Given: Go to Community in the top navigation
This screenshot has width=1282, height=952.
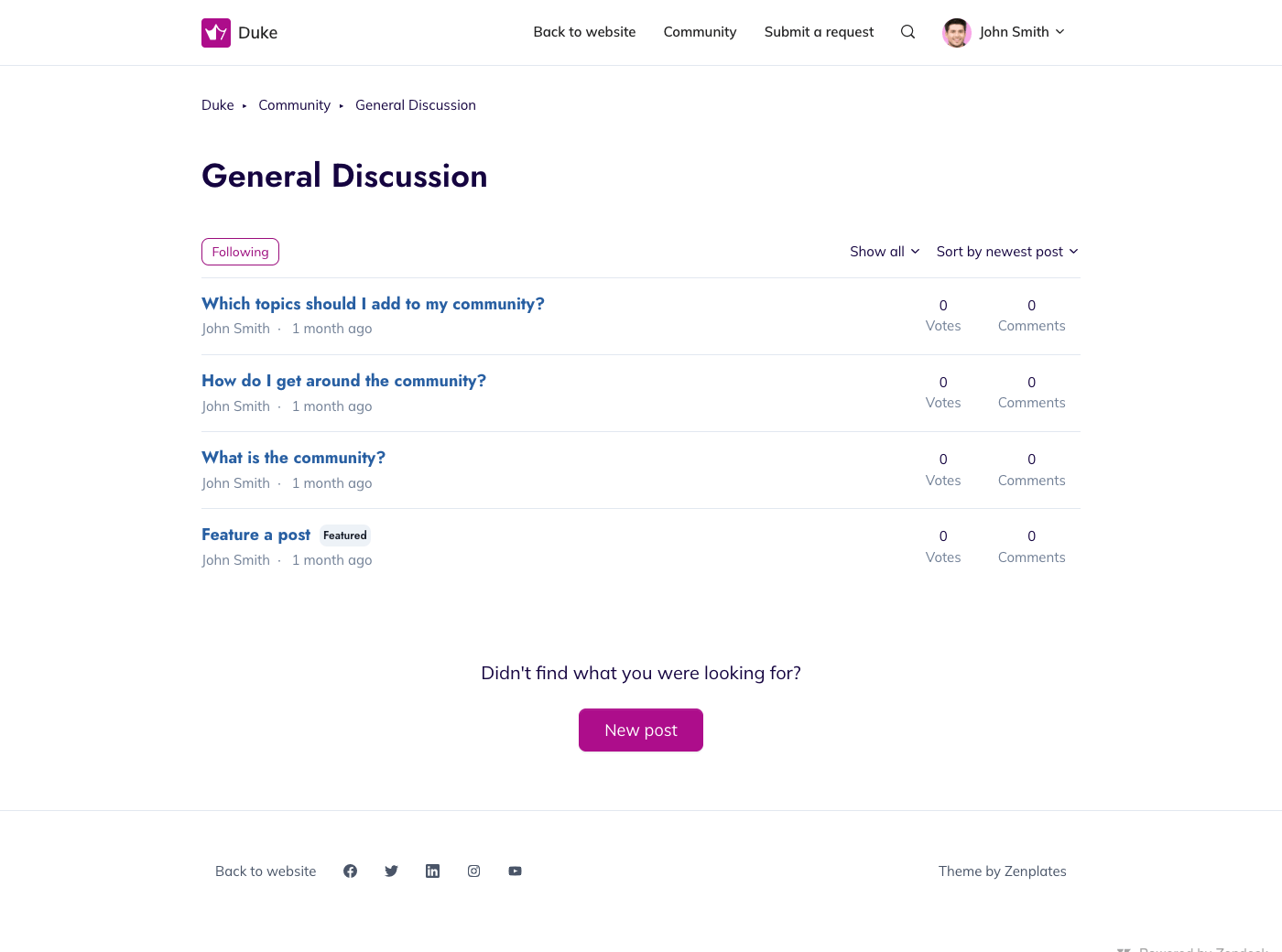Looking at the screenshot, I should coord(700,32).
